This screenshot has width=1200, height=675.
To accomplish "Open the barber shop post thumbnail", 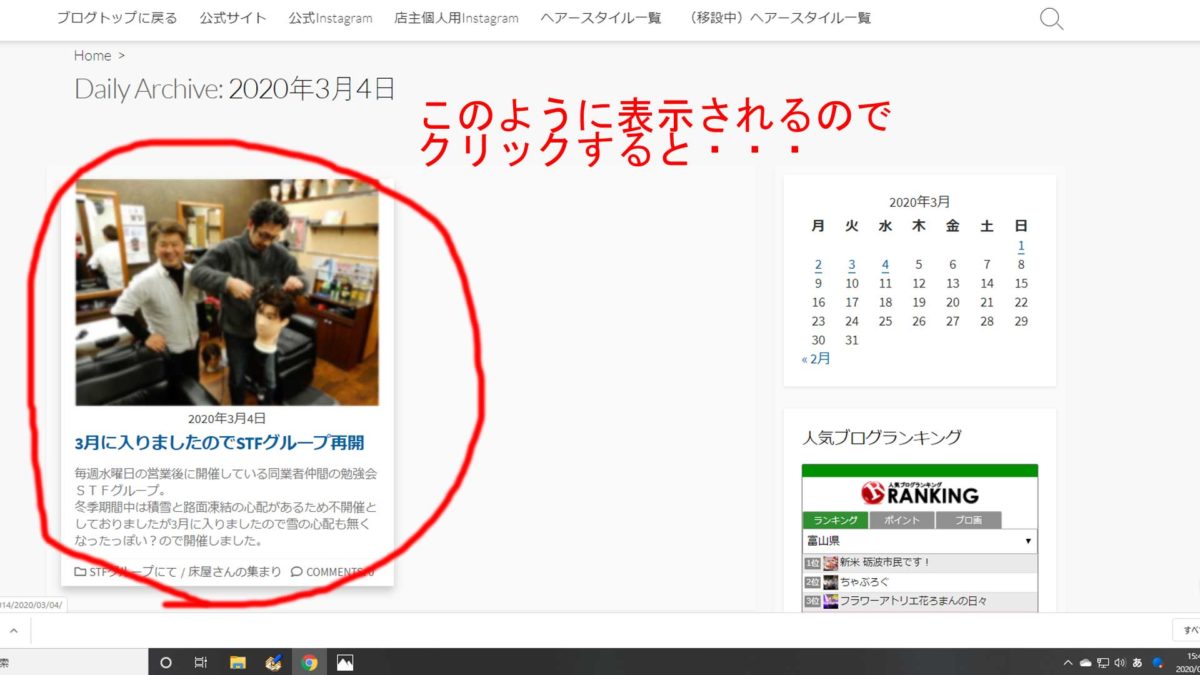I will click(227, 292).
